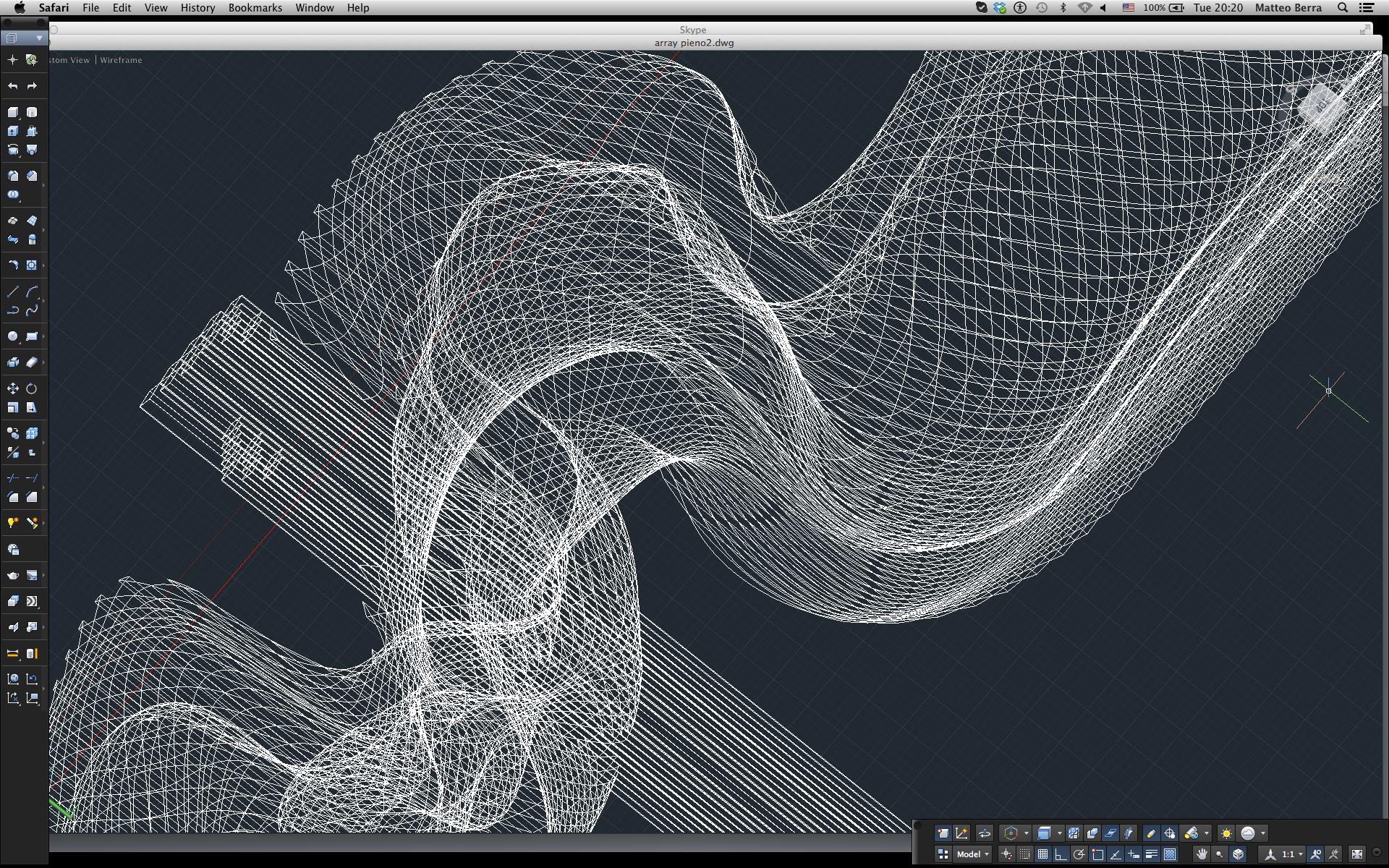Screen dimensions: 1389x868
Task: Click the ViewCube in the viewport corner
Action: click(1321, 109)
